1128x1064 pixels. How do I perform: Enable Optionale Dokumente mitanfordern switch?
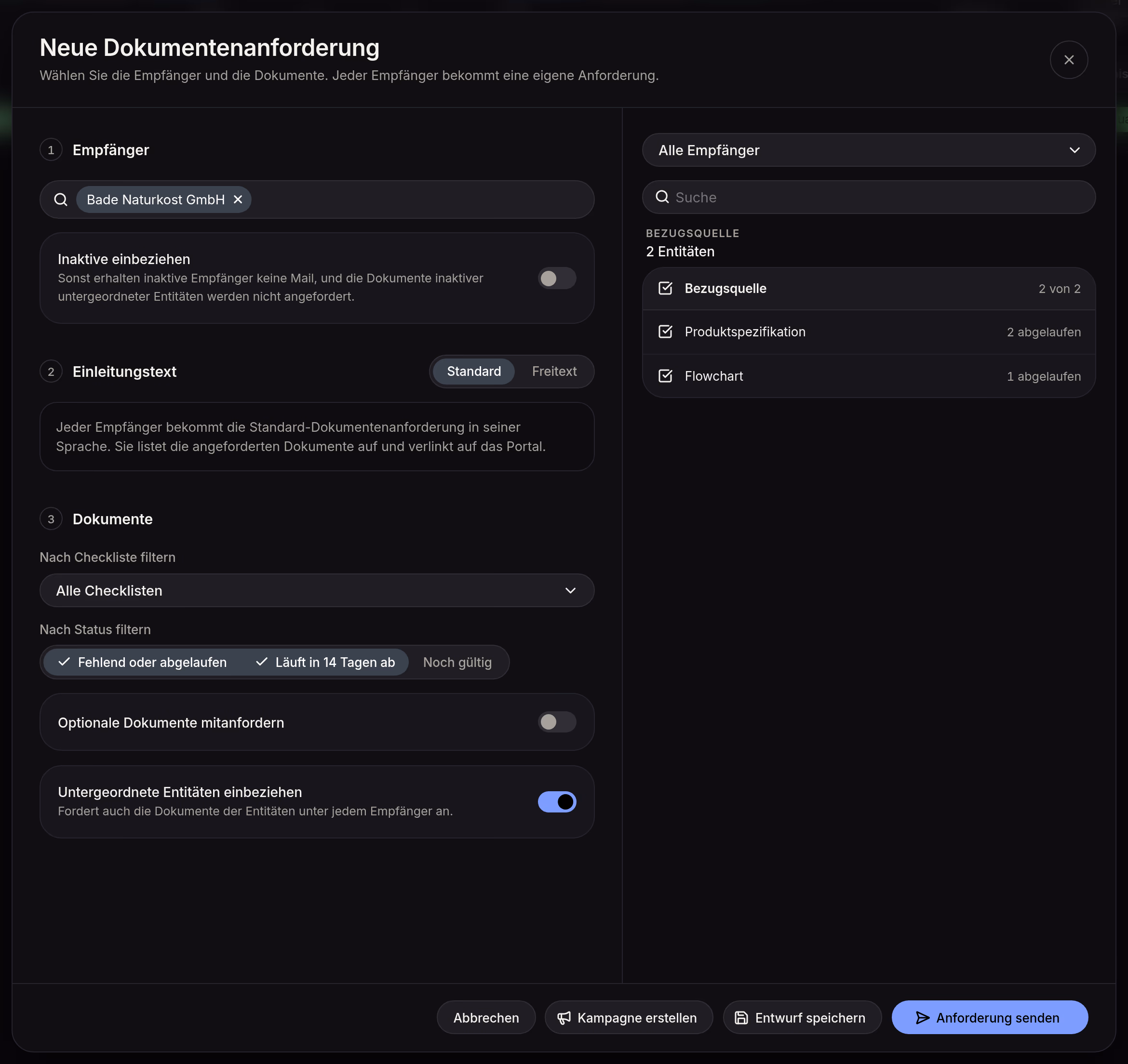(557, 721)
